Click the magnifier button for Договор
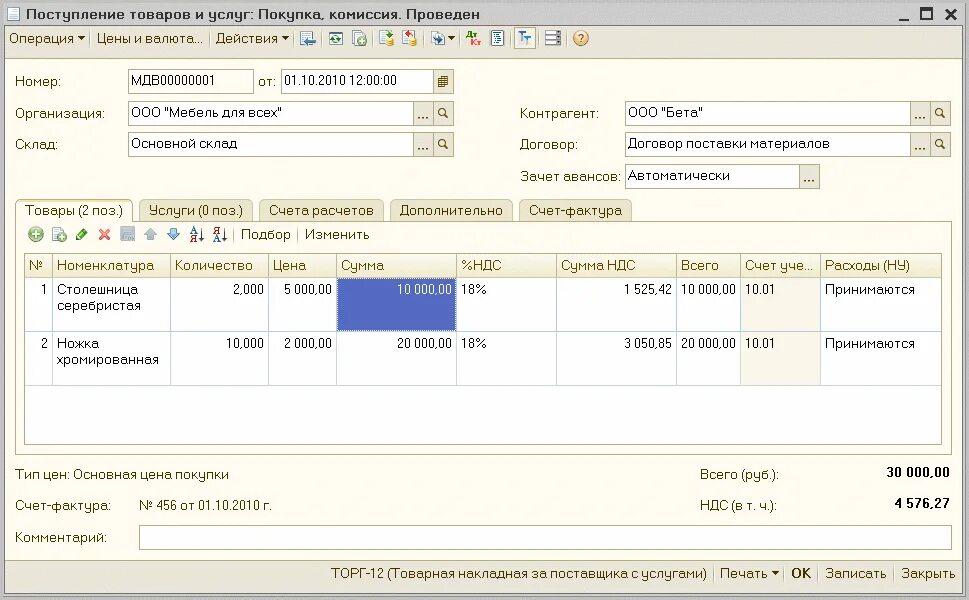 click(x=940, y=144)
